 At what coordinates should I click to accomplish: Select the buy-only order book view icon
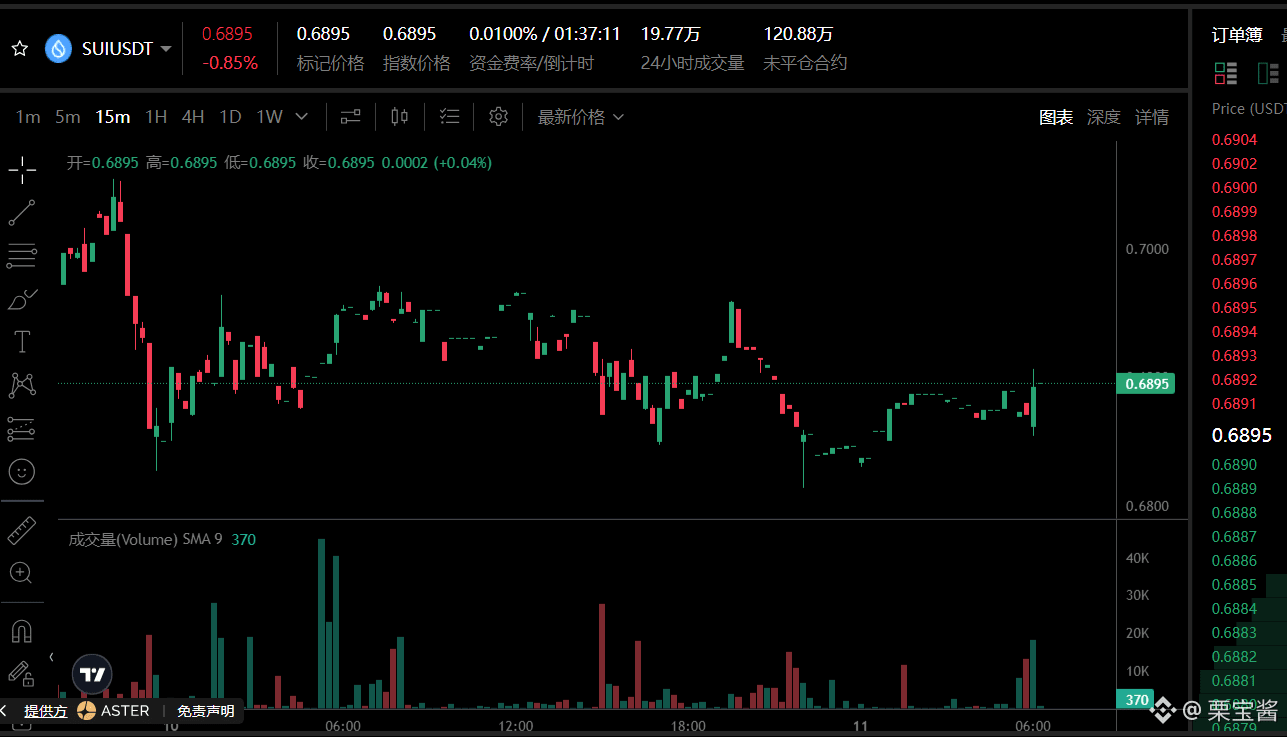[x=1268, y=73]
